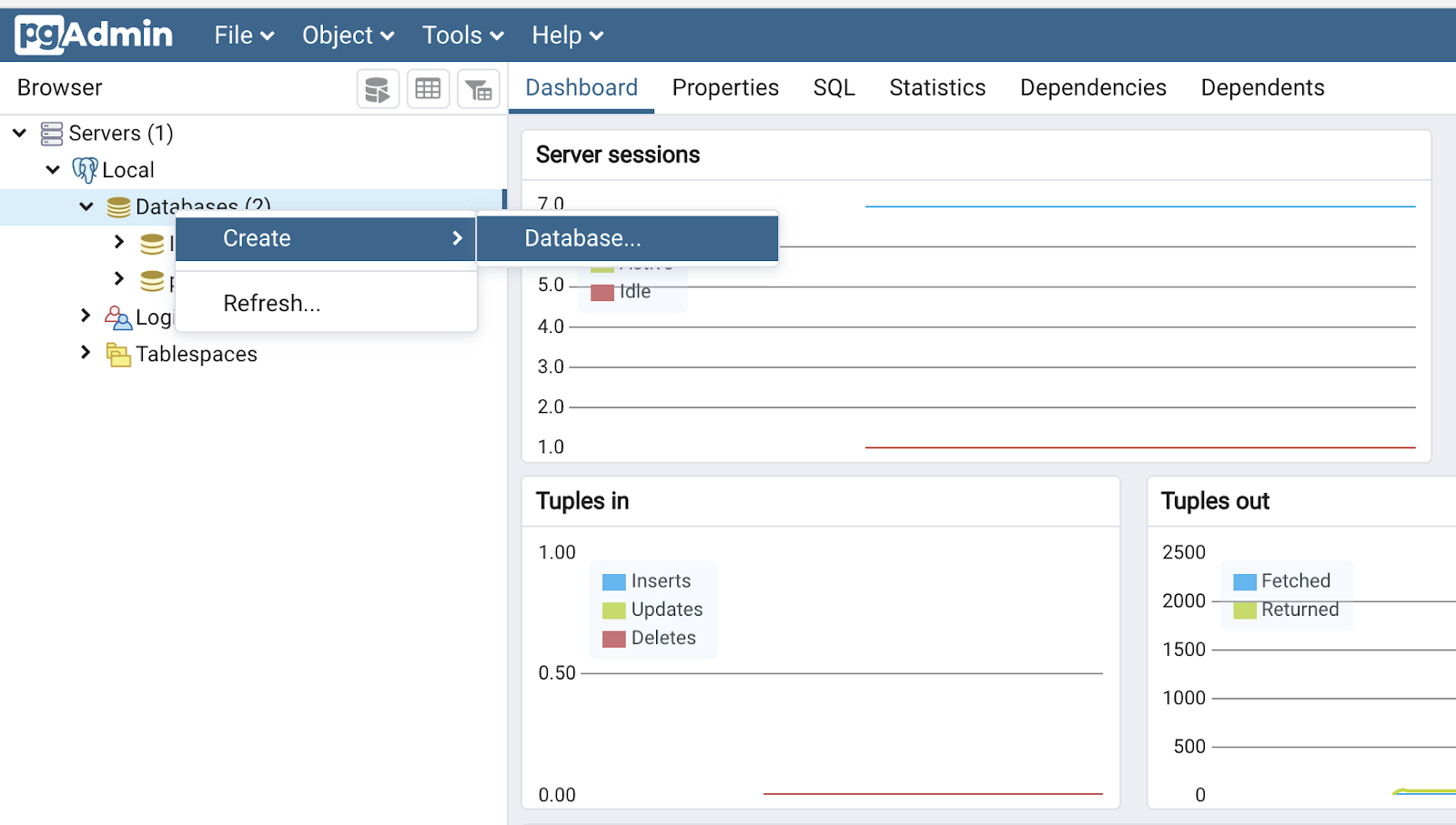This screenshot has height=825, width=1456.
Task: Open the File menu
Action: 244,35
